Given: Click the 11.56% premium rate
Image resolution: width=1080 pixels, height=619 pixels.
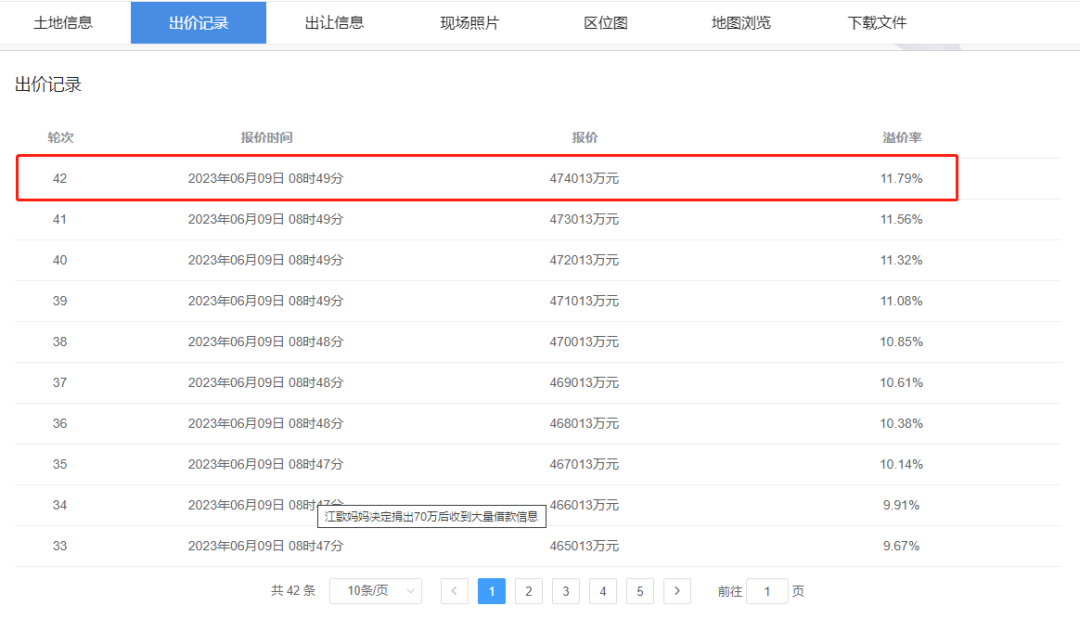Looking at the screenshot, I should (901, 219).
